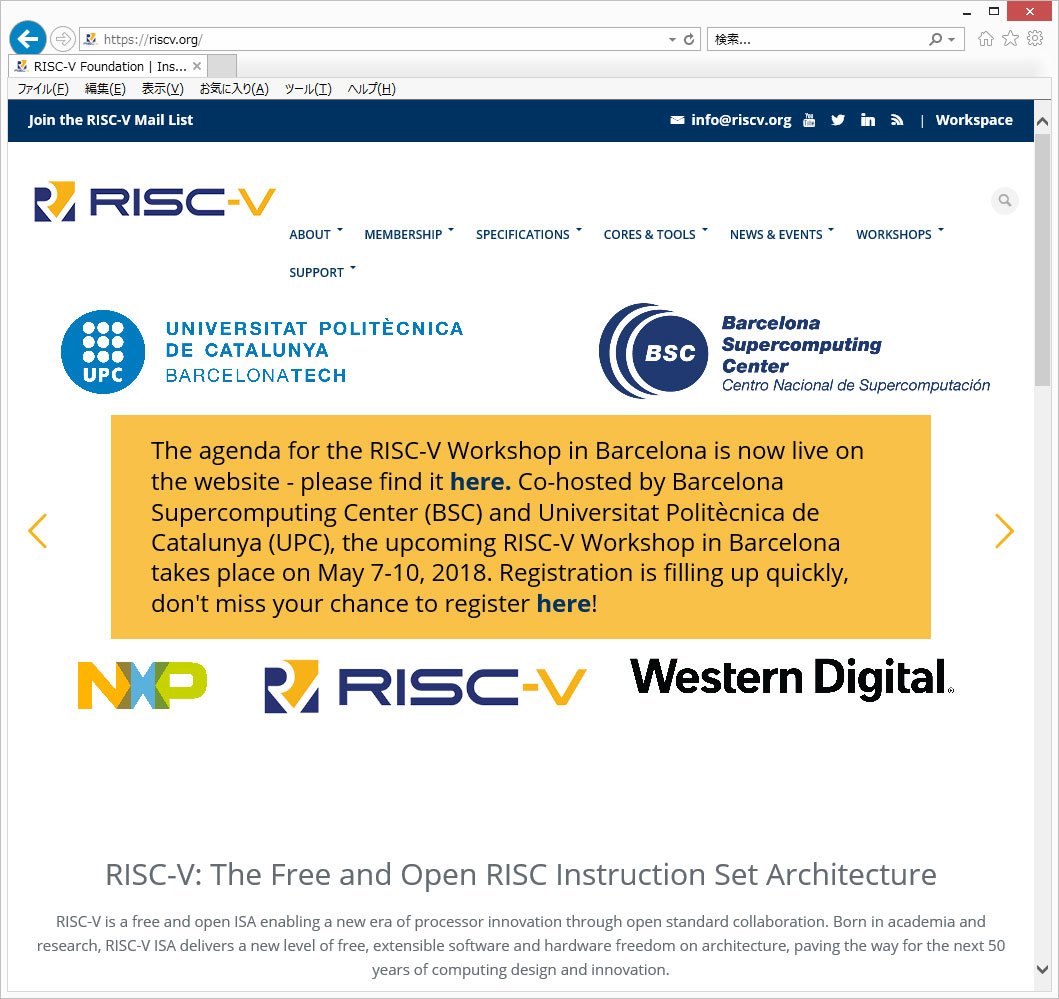This screenshot has height=999, width=1059.
Task: Expand the CORES & TOOLS menu
Action: [x=655, y=234]
